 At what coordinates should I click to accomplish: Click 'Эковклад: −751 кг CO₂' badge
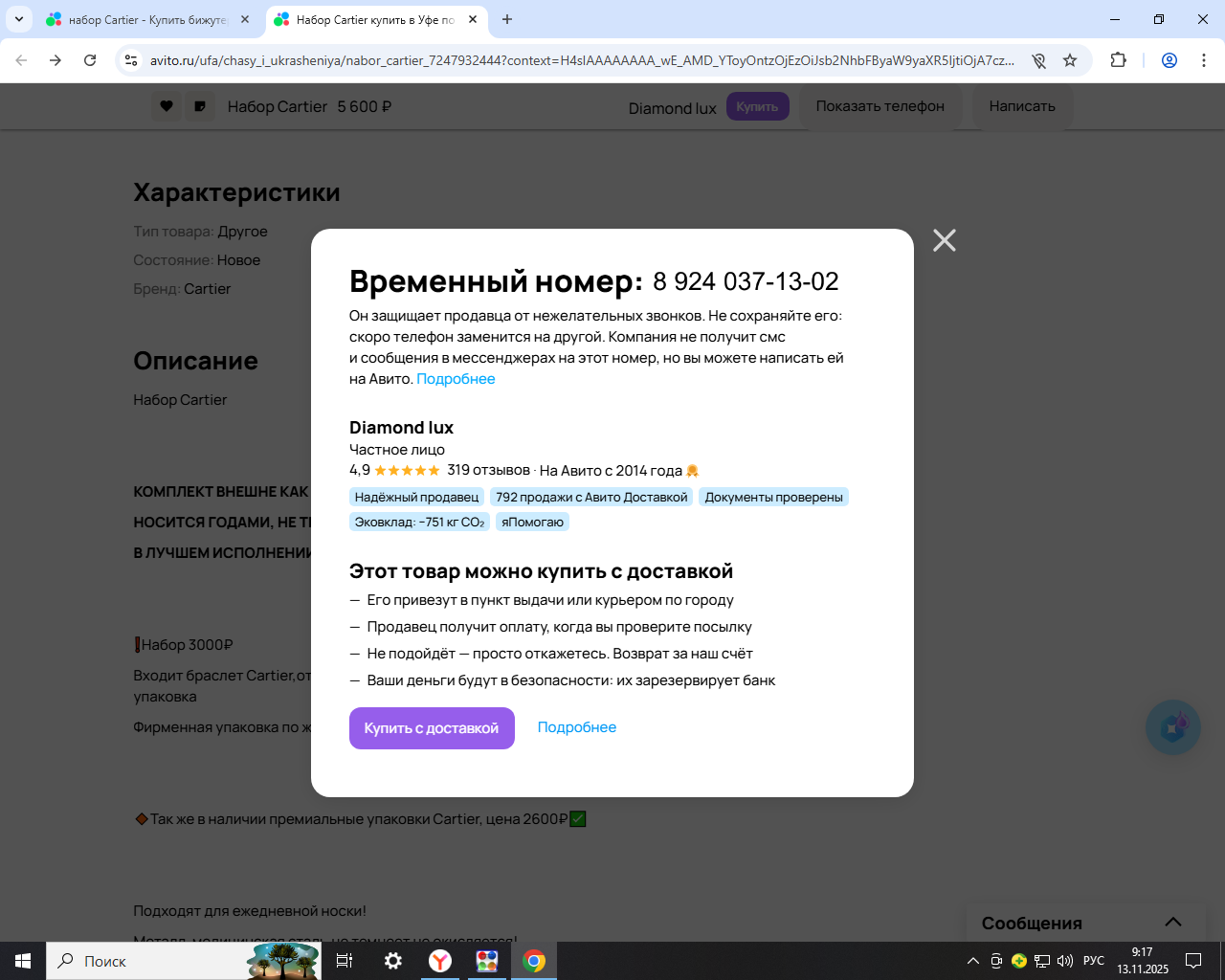(x=419, y=522)
